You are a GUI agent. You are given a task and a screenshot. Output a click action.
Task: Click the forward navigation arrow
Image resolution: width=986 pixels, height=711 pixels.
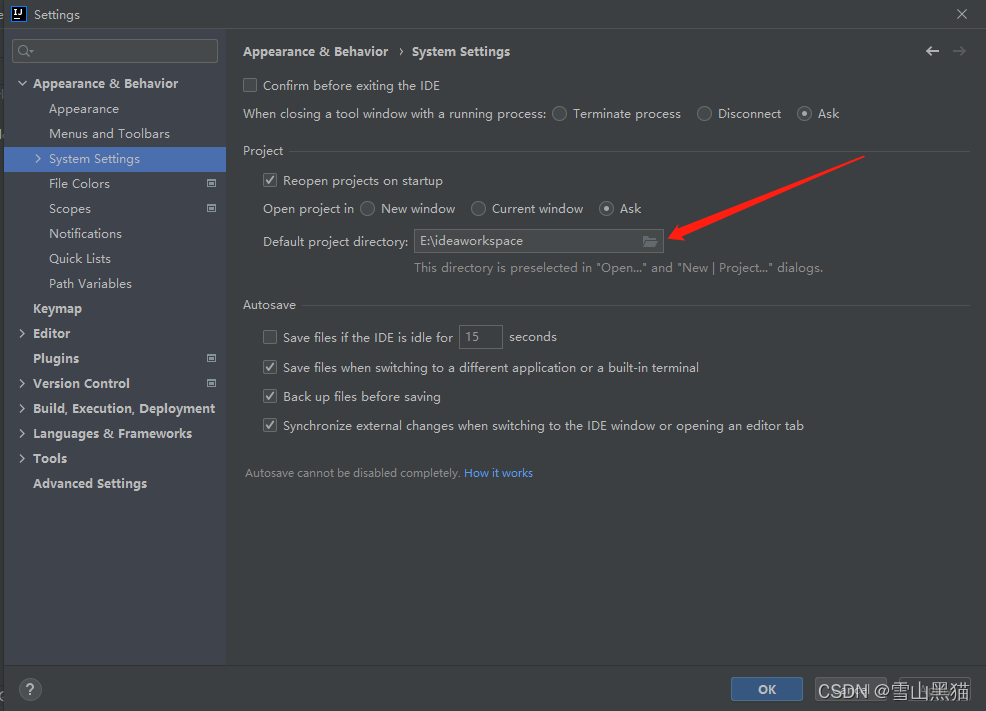(959, 52)
